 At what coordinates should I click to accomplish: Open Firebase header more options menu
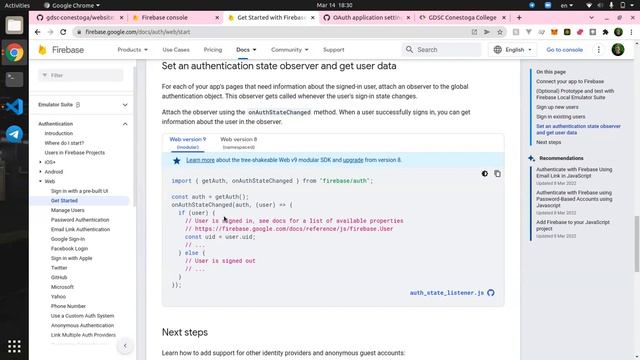(x=598, y=50)
